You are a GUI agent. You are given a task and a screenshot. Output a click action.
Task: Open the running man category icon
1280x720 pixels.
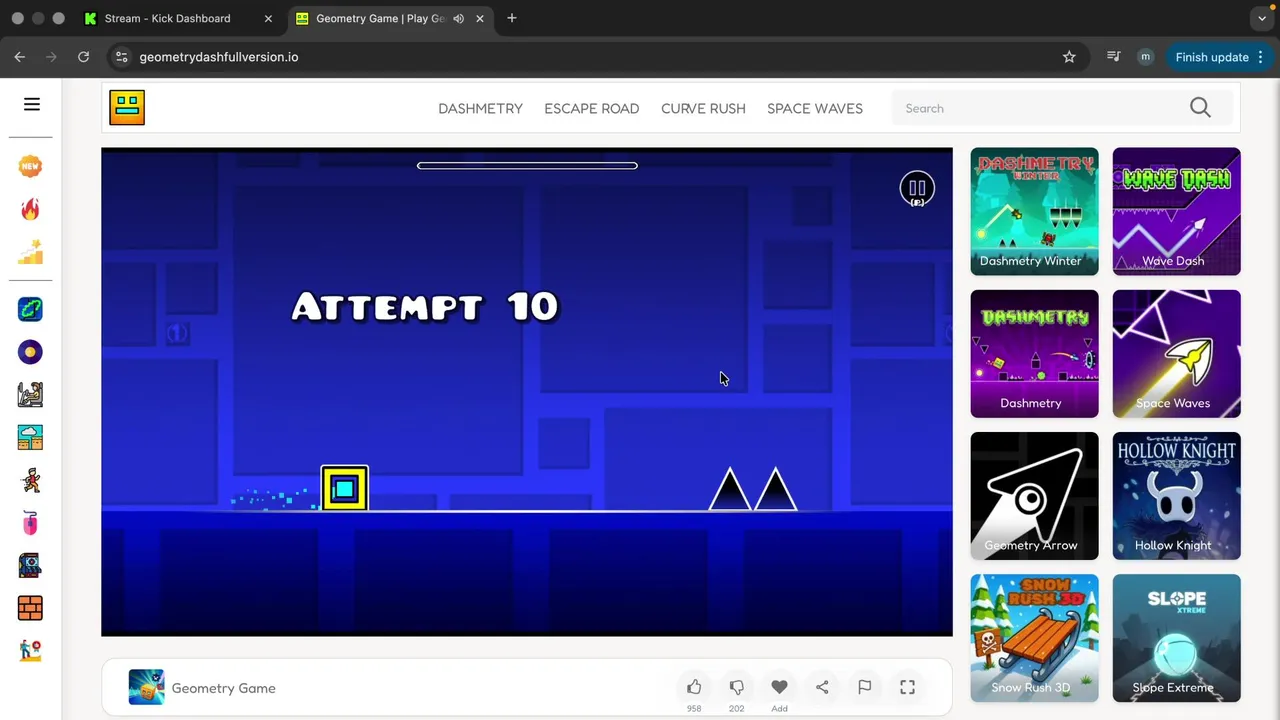pos(30,480)
